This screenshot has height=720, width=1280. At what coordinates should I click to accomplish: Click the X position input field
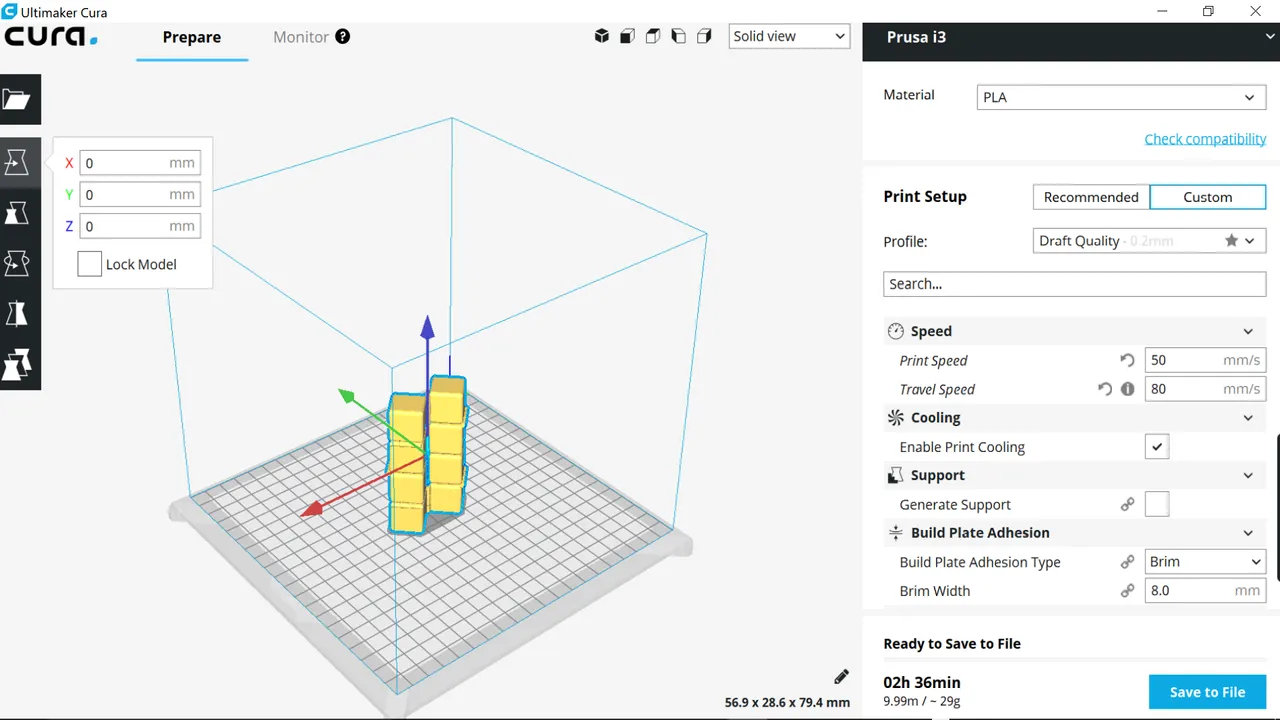pos(140,163)
